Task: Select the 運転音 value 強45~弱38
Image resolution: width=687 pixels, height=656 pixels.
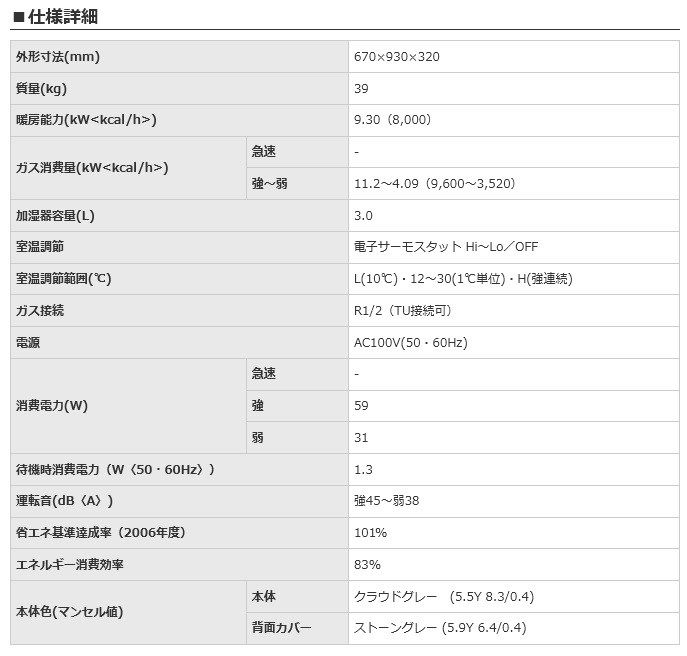Action: coord(386,501)
